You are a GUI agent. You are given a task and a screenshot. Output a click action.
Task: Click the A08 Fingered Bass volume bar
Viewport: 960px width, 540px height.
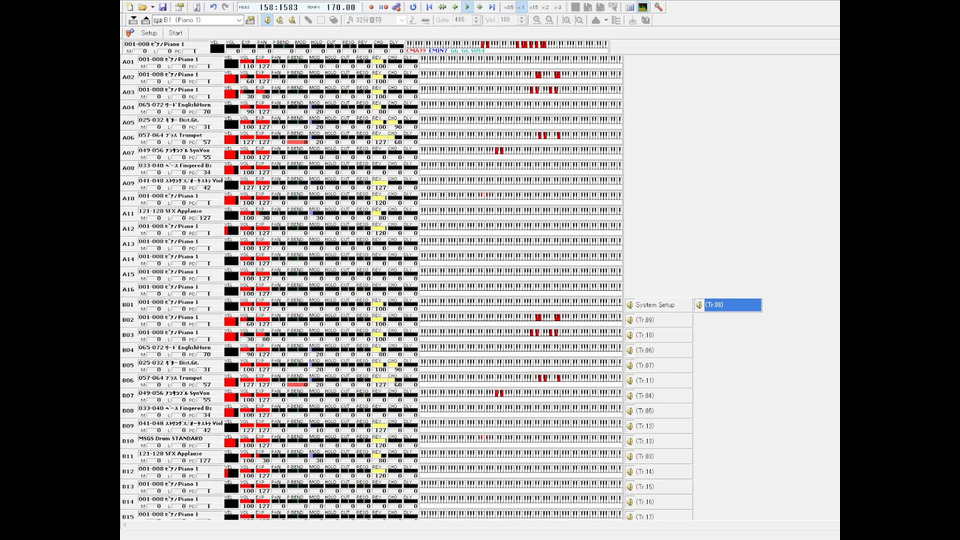(247, 168)
